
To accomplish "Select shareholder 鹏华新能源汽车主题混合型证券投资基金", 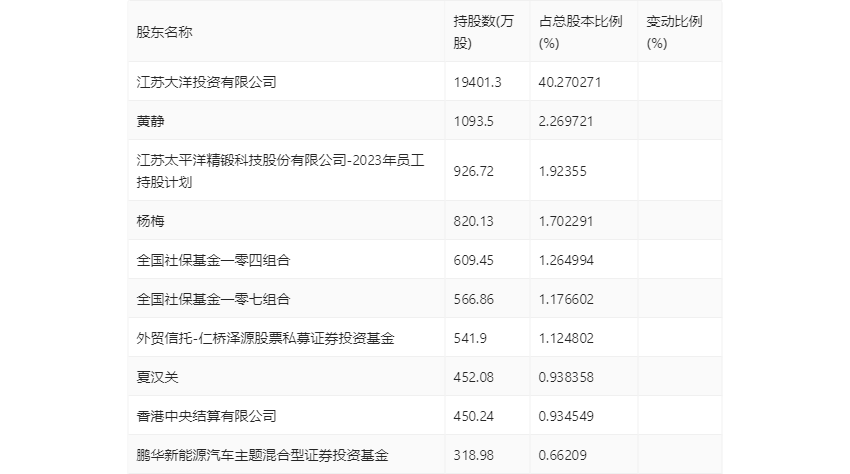I will 262,455.
